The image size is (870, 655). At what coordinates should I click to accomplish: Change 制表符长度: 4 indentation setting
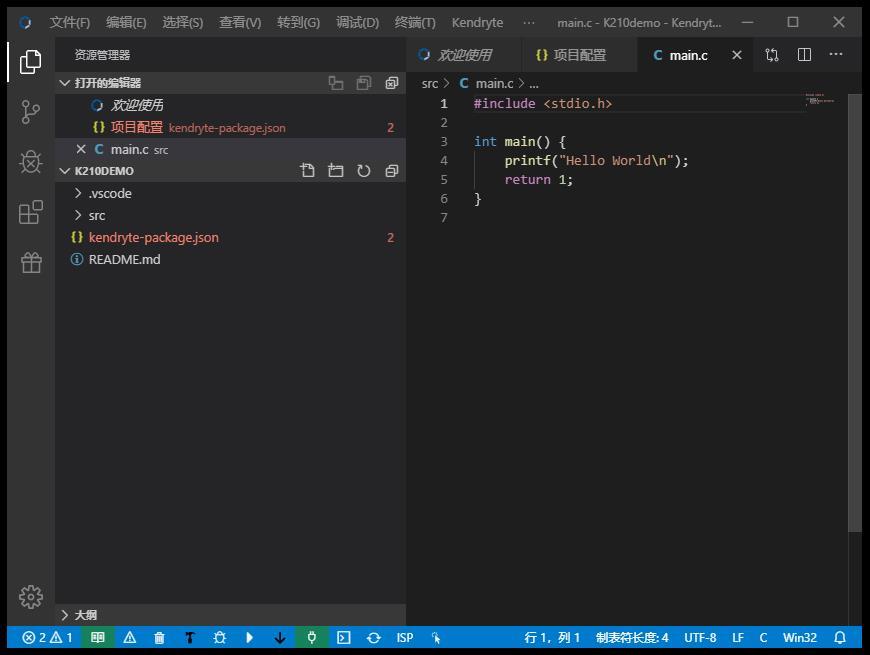tap(632, 638)
